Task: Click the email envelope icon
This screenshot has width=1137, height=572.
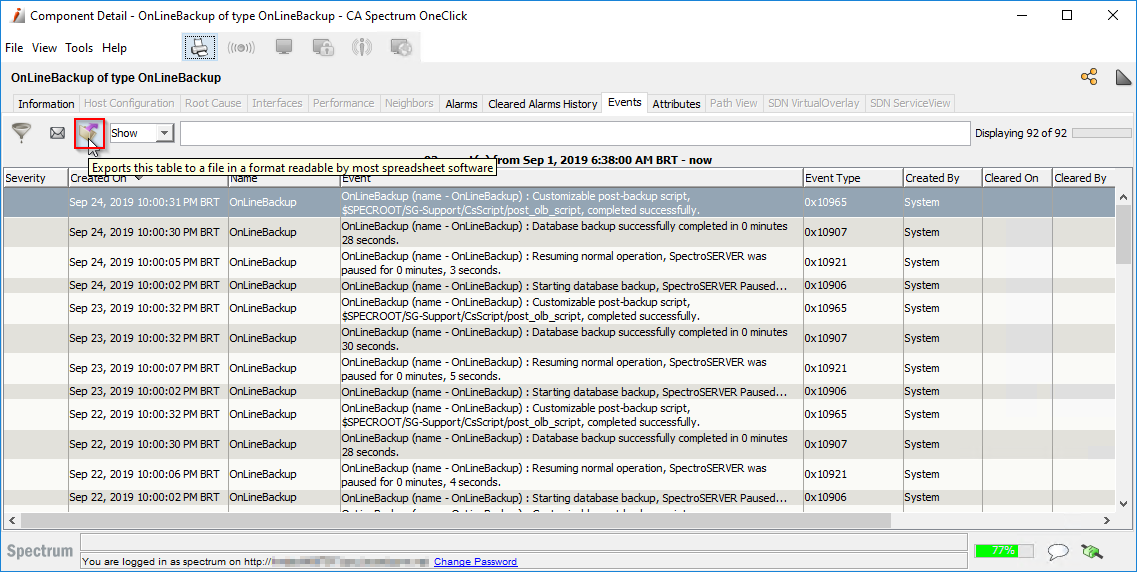Action: [x=57, y=133]
